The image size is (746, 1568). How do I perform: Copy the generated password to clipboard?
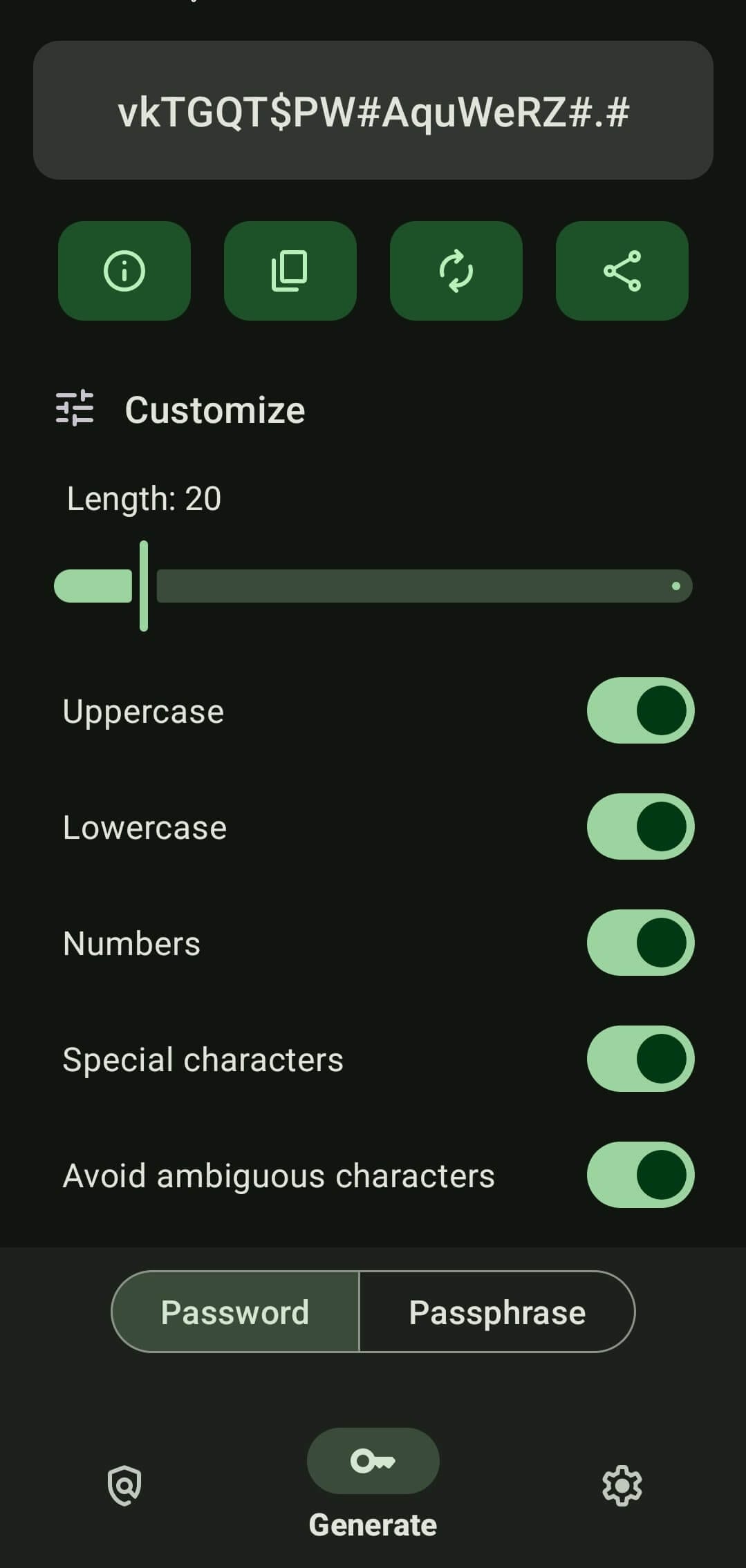[290, 270]
